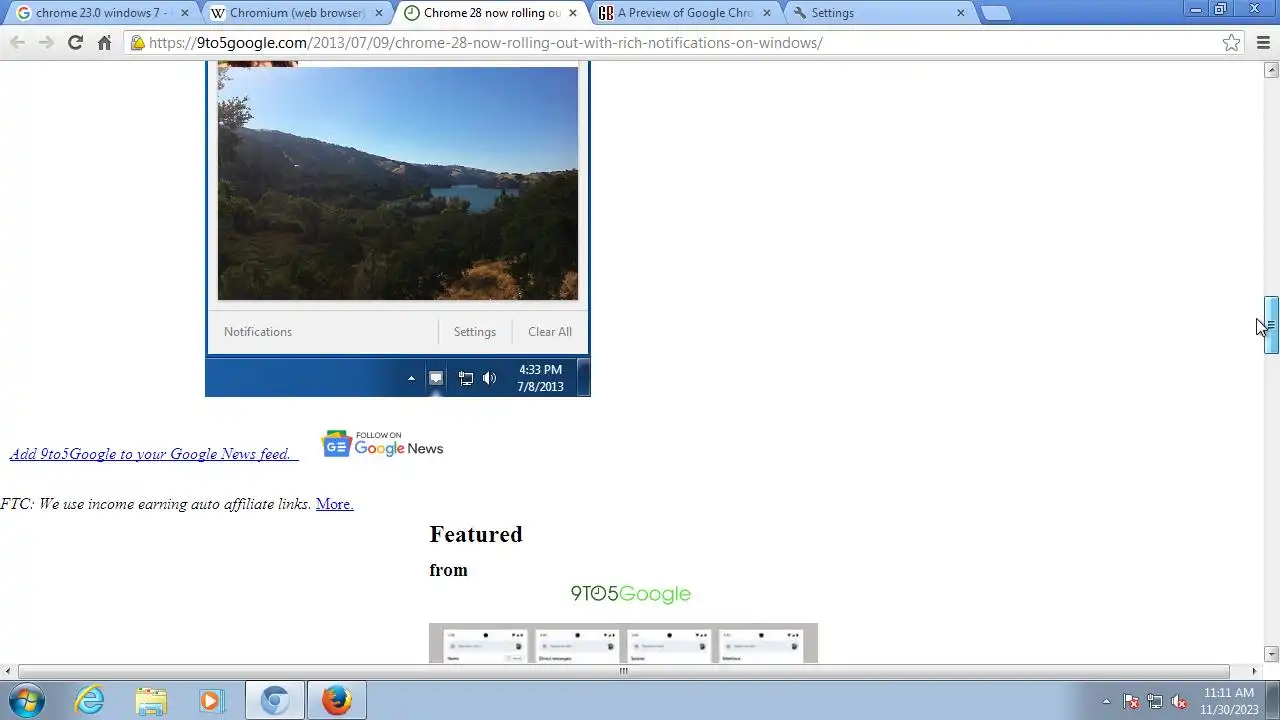This screenshot has width=1280, height=720.
Task: Click the notification bell icon in article image
Action: [436, 378]
